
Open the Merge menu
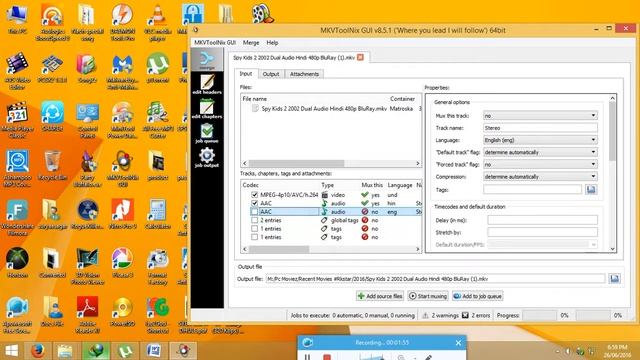coord(251,42)
